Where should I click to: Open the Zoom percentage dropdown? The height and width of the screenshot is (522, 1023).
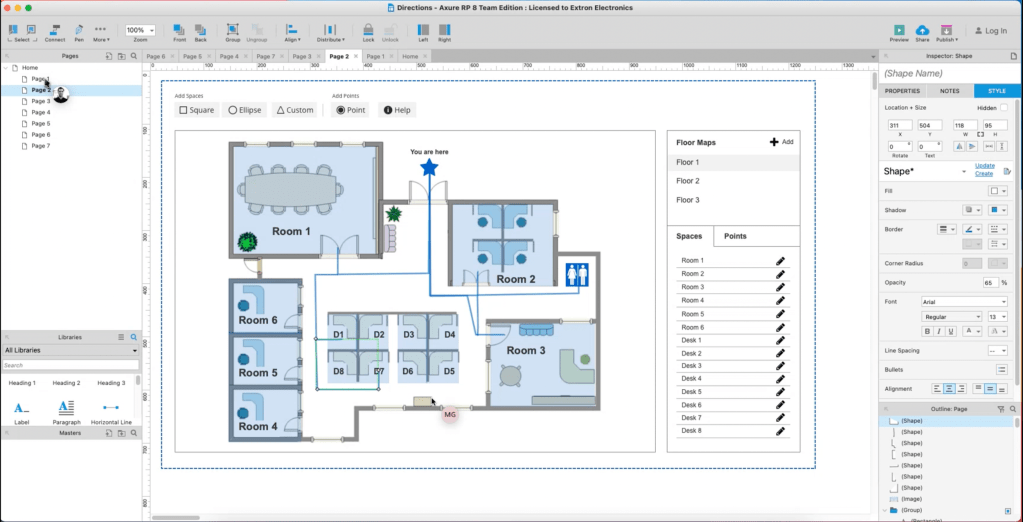click(140, 30)
